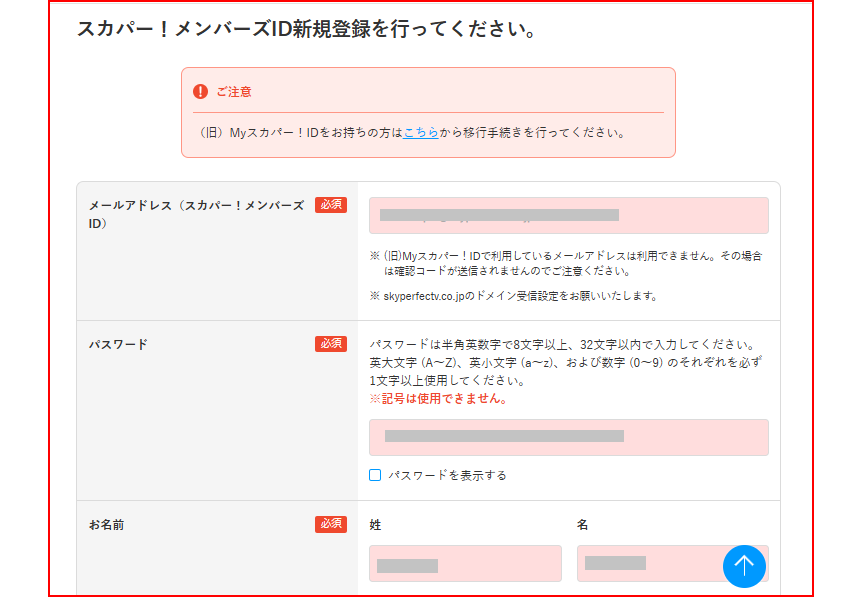Click the パスワードを表示する label text
This screenshot has height=597, width=862.
coord(447,475)
